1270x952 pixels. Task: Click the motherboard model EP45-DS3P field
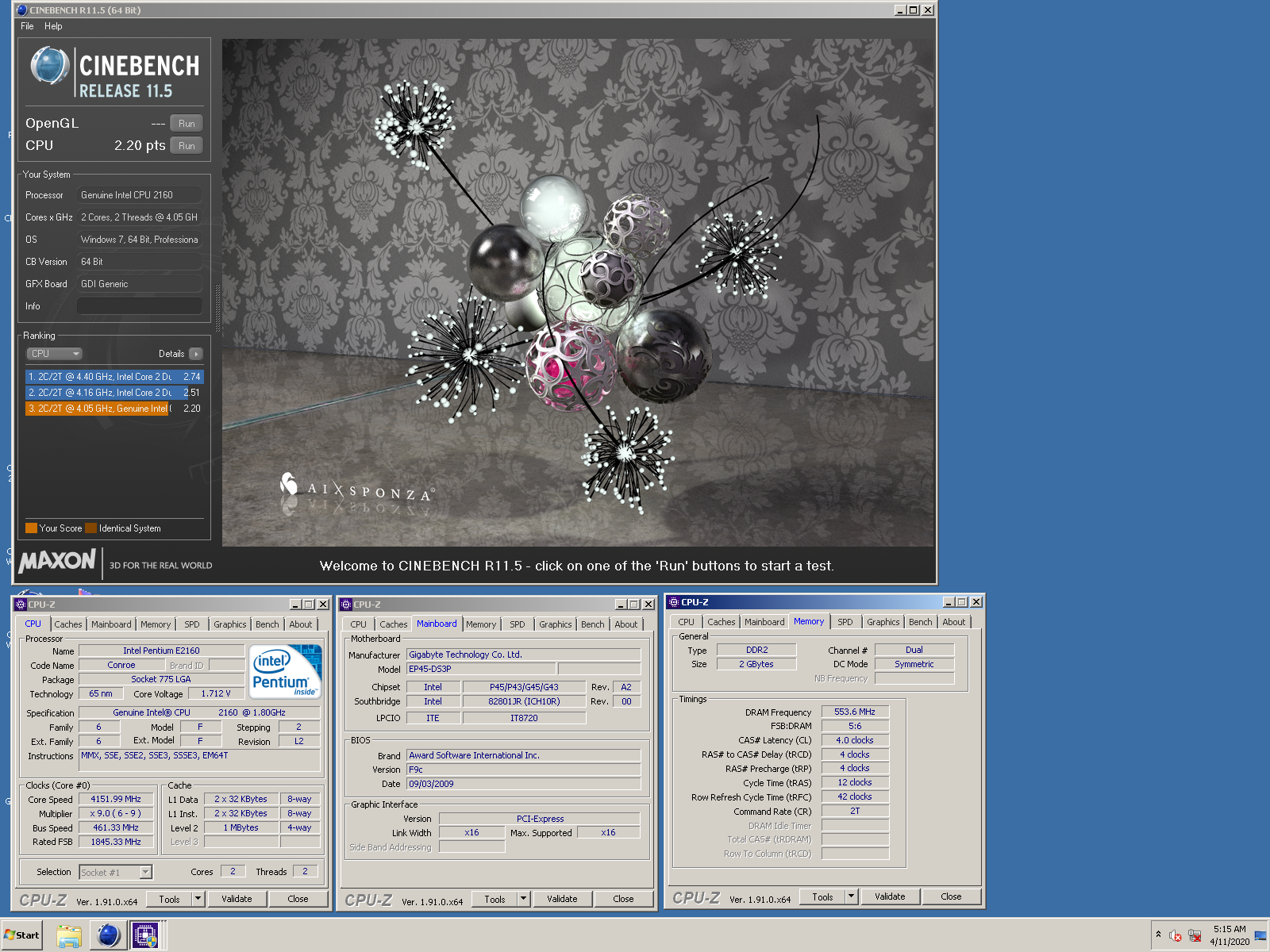click(482, 670)
